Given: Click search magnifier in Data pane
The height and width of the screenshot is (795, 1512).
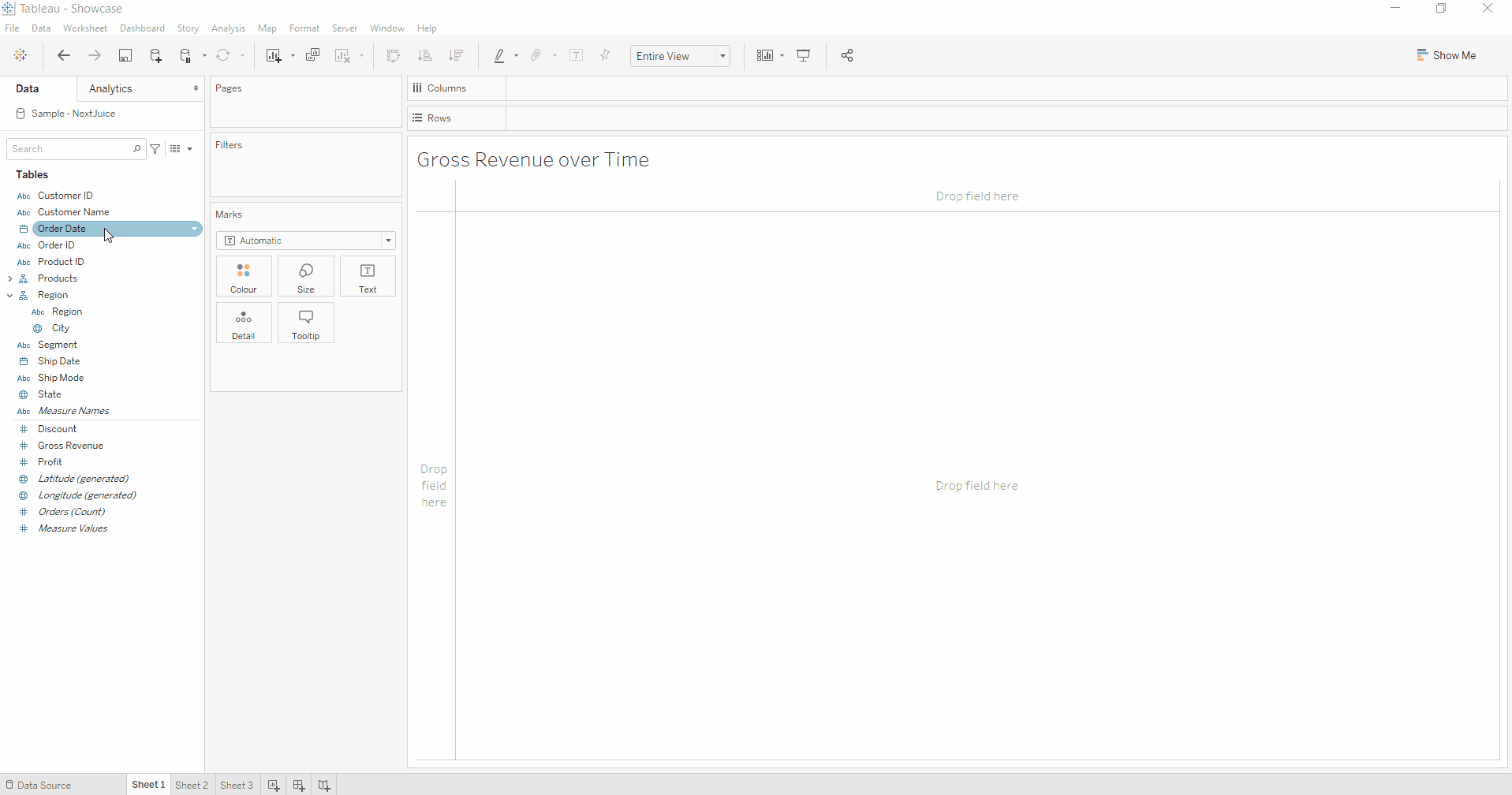Looking at the screenshot, I should click(x=136, y=148).
